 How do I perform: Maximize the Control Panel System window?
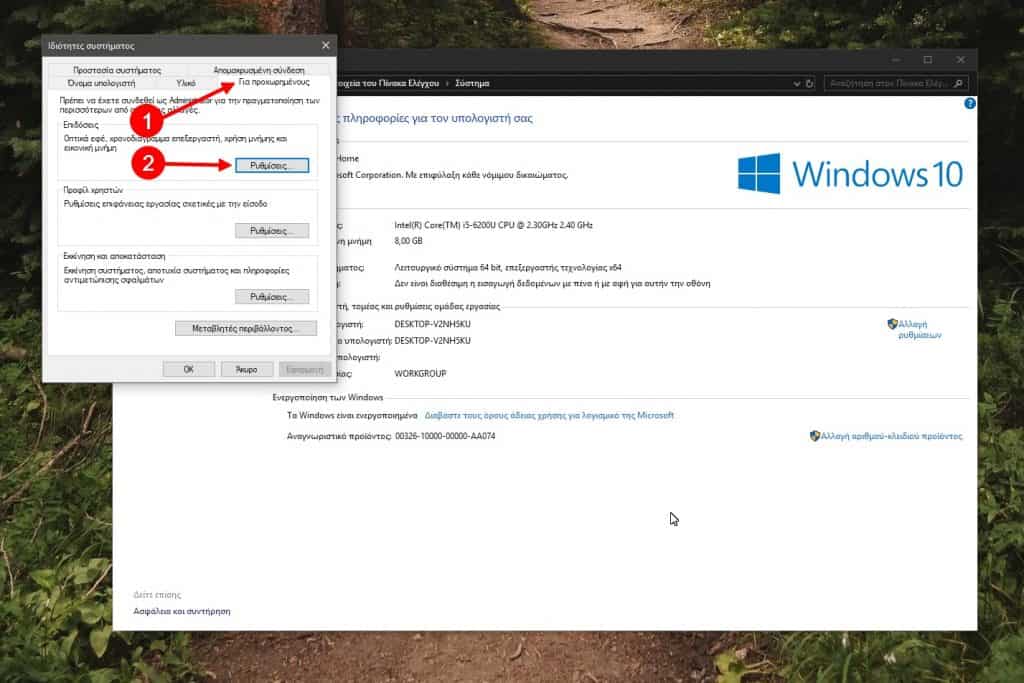(927, 60)
